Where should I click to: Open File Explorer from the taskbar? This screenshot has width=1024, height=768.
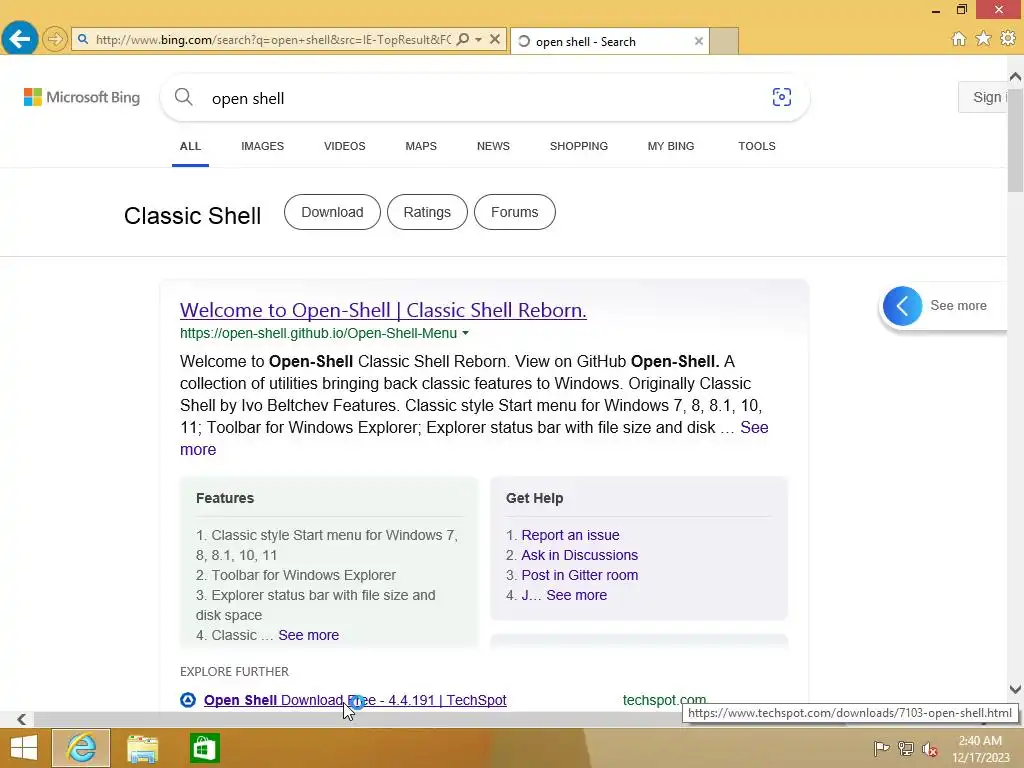(x=142, y=748)
